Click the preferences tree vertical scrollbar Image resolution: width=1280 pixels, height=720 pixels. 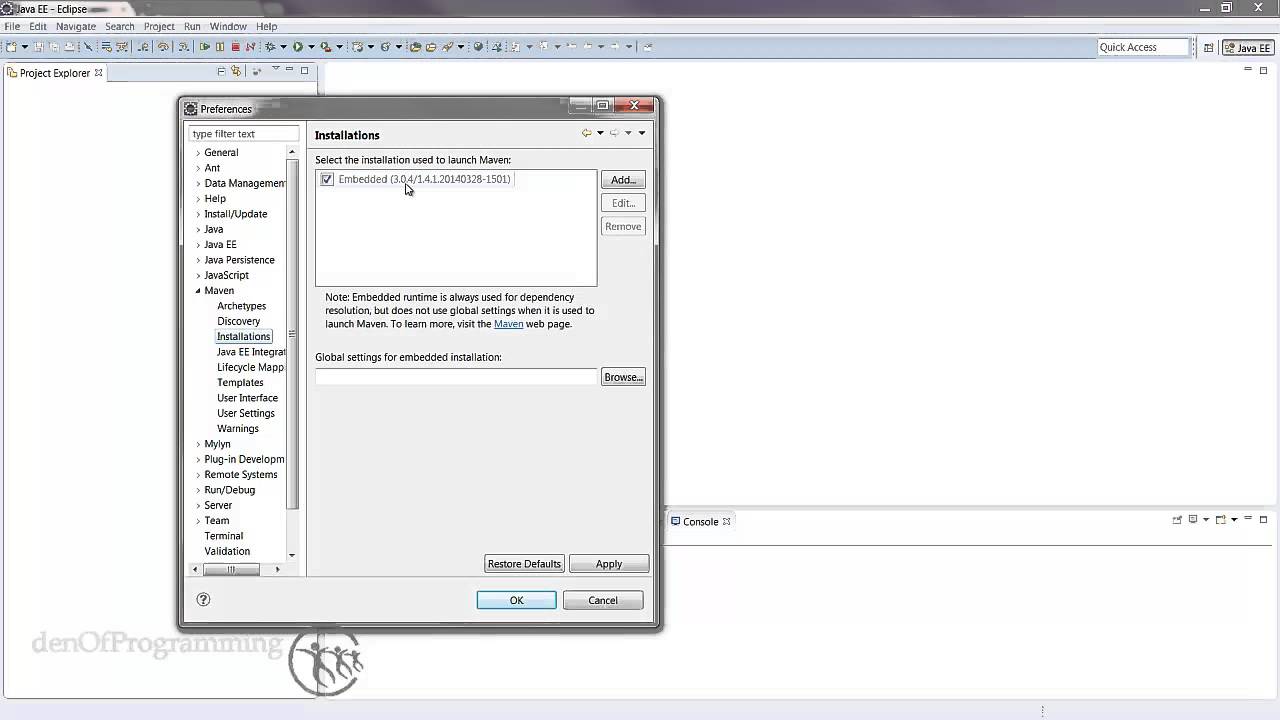(x=292, y=334)
